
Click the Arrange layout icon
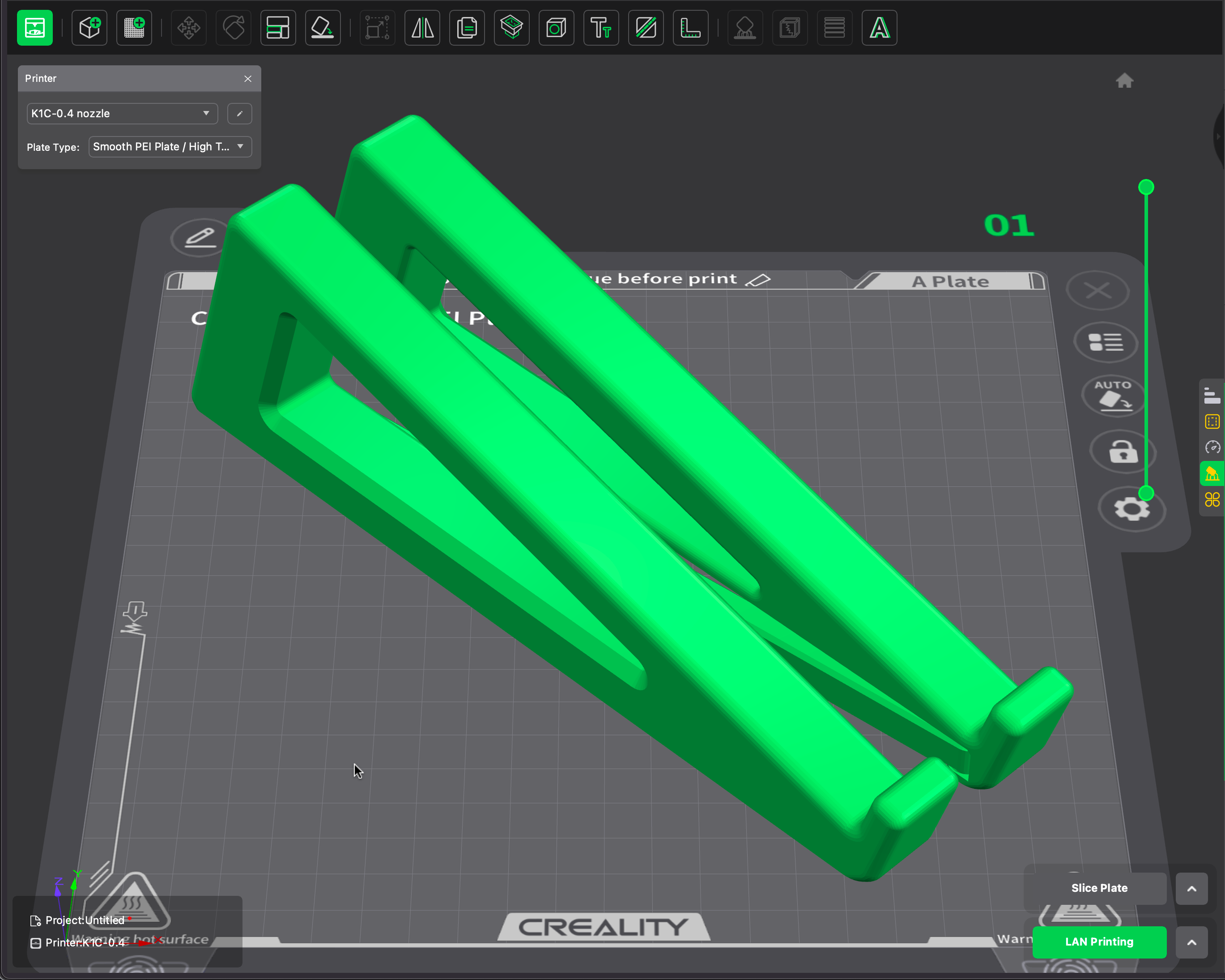click(x=278, y=27)
